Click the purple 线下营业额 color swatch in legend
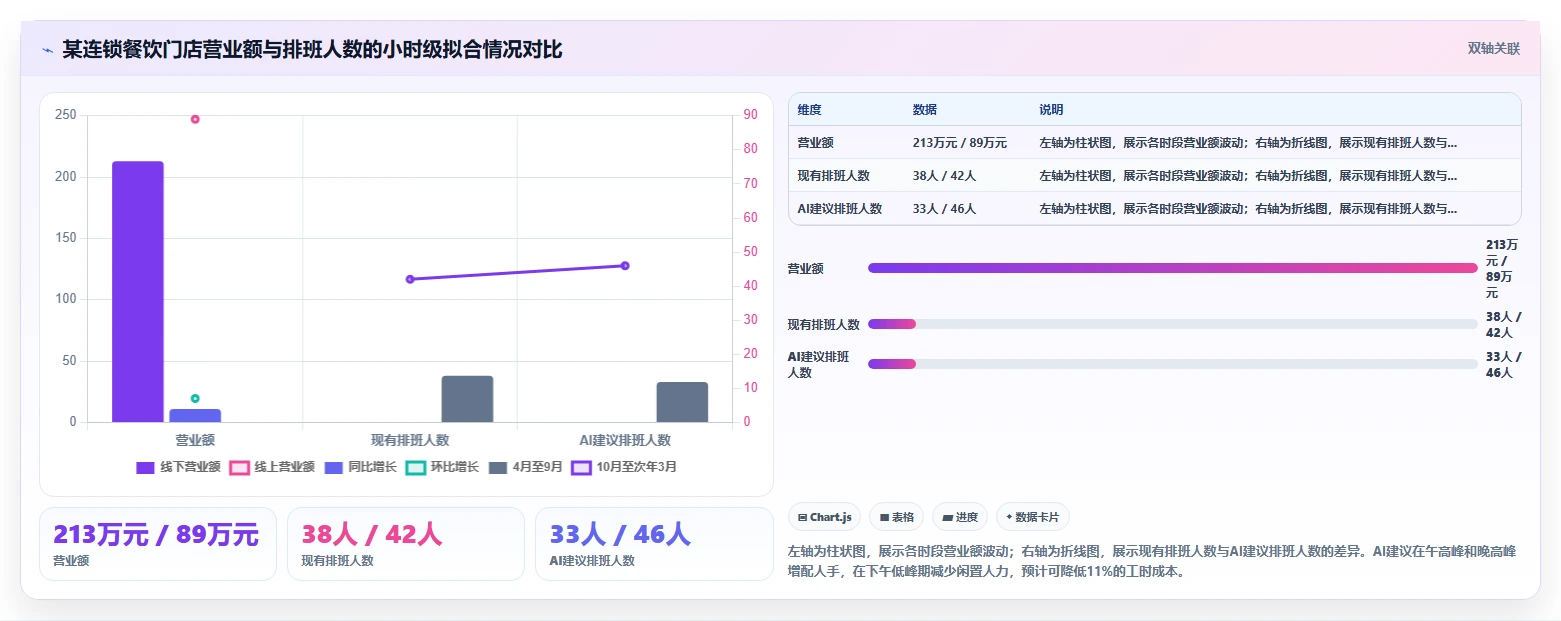The image size is (1561, 621). click(145, 467)
